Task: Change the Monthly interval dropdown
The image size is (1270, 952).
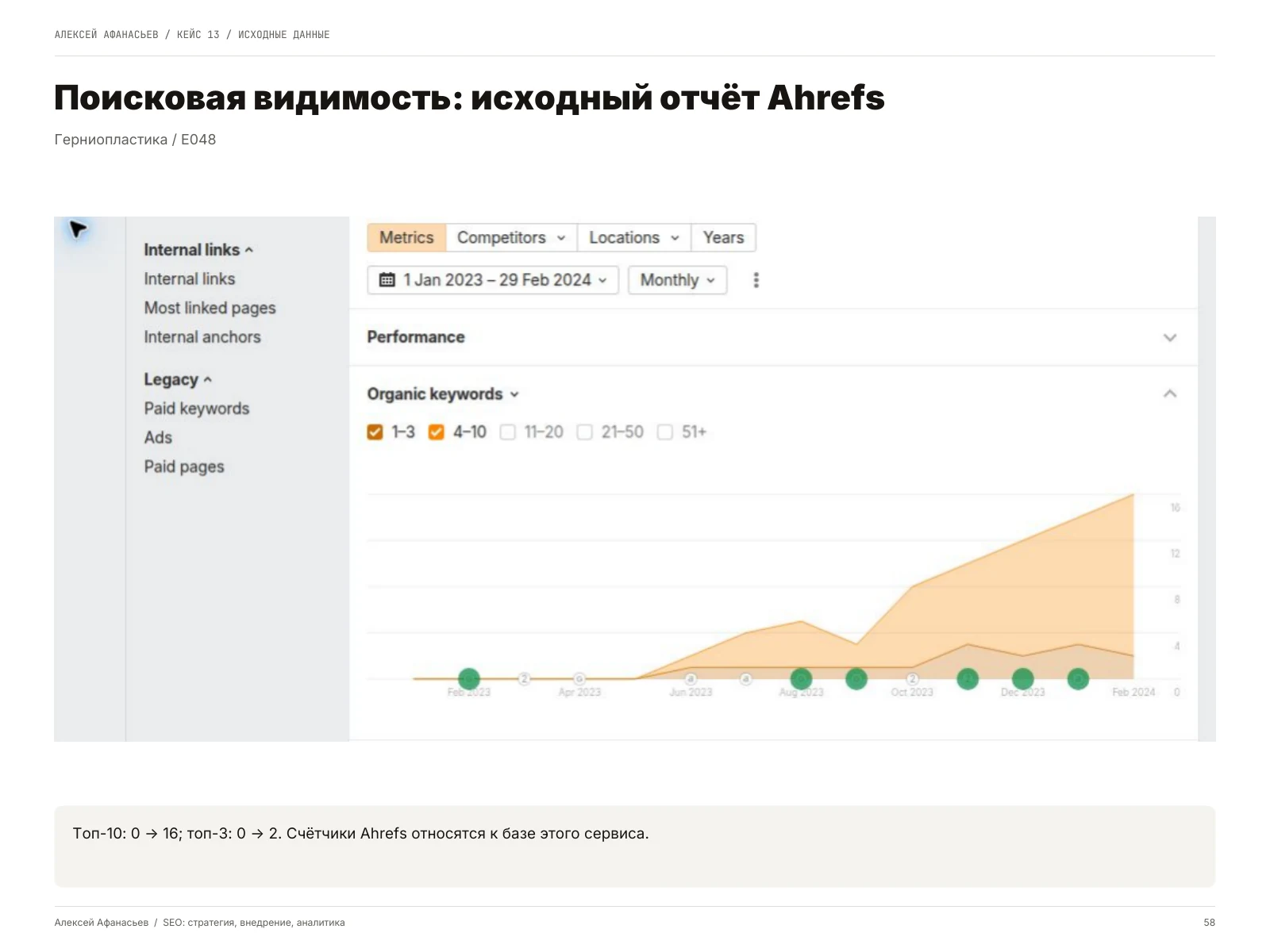Action: [678, 280]
